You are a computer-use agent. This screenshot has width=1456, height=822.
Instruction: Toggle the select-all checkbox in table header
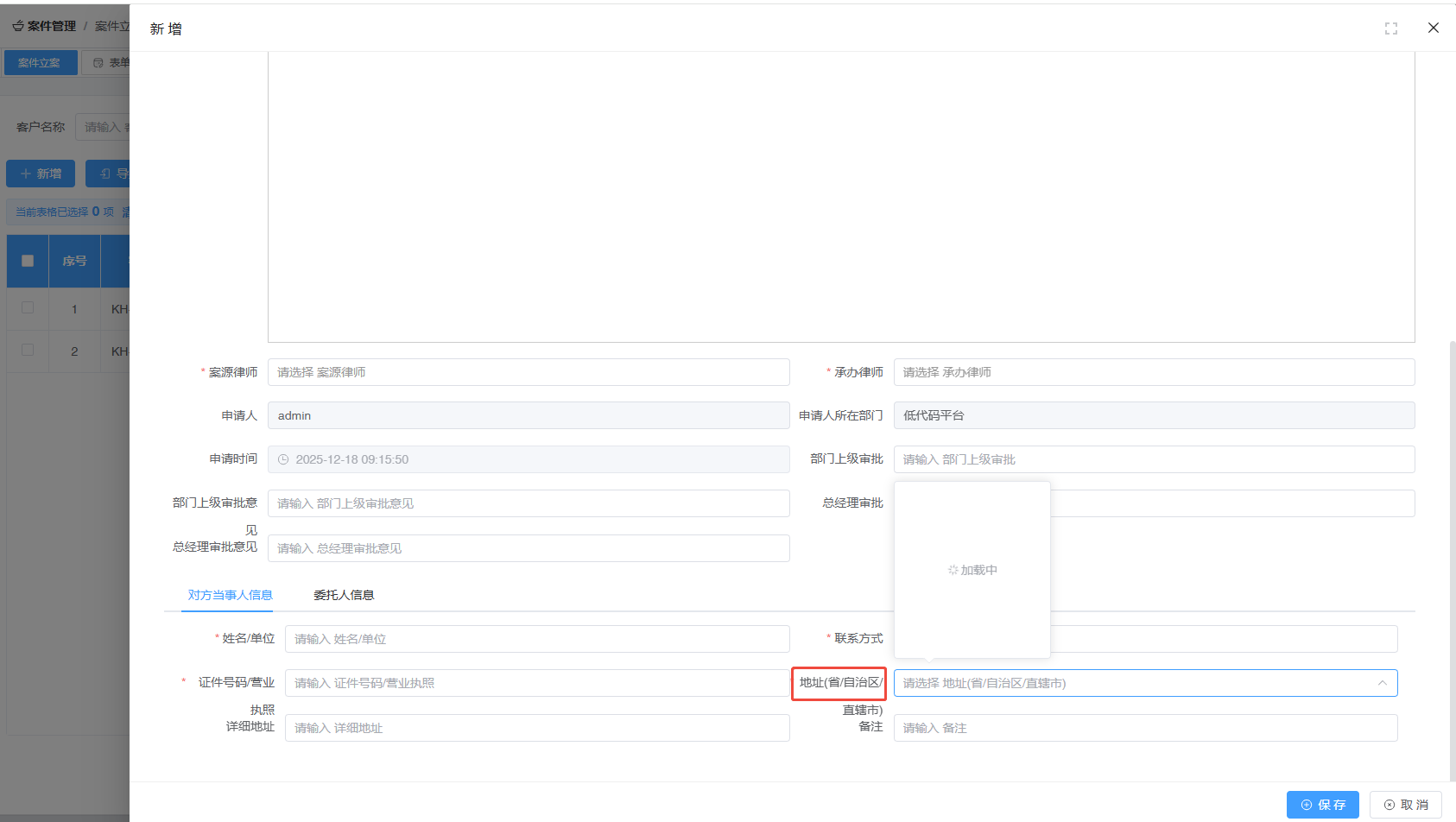click(28, 261)
